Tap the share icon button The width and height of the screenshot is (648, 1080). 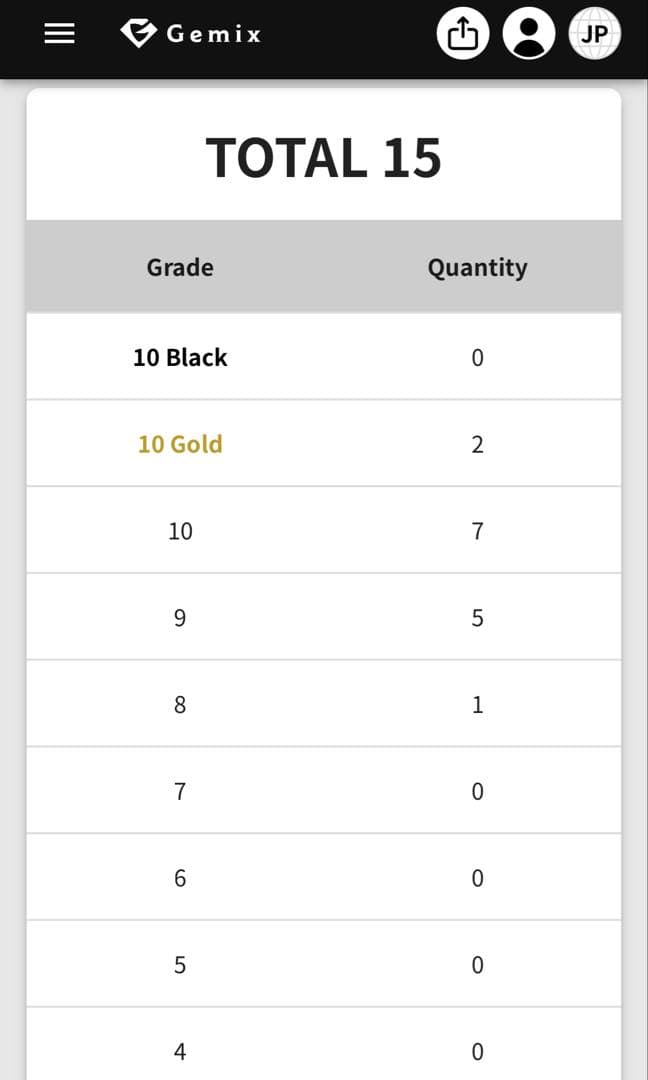point(463,35)
